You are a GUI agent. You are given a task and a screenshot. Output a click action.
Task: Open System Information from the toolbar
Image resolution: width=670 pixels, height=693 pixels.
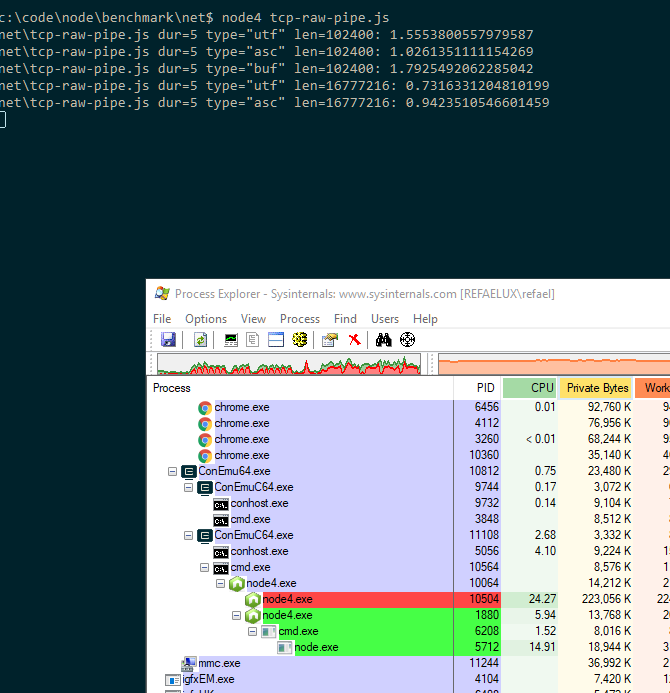[x=230, y=340]
